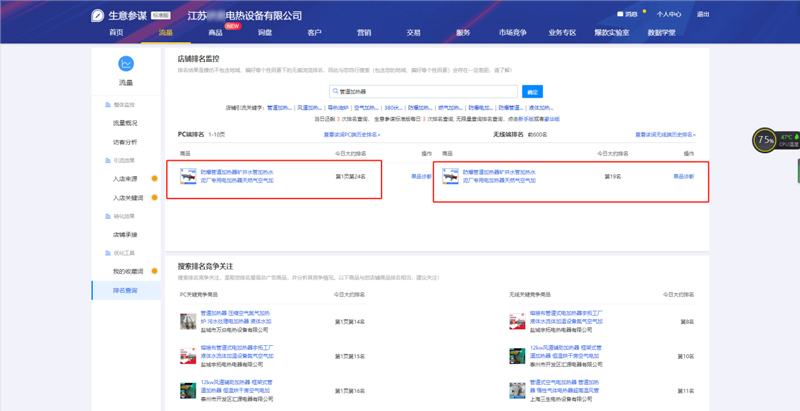Select 流量概况 in the left sidebar

click(125, 123)
